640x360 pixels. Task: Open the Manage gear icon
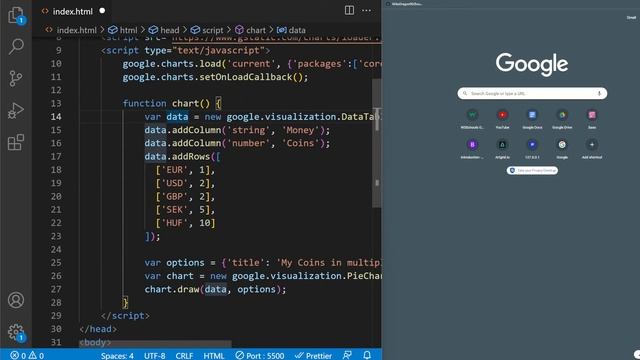click(16, 332)
